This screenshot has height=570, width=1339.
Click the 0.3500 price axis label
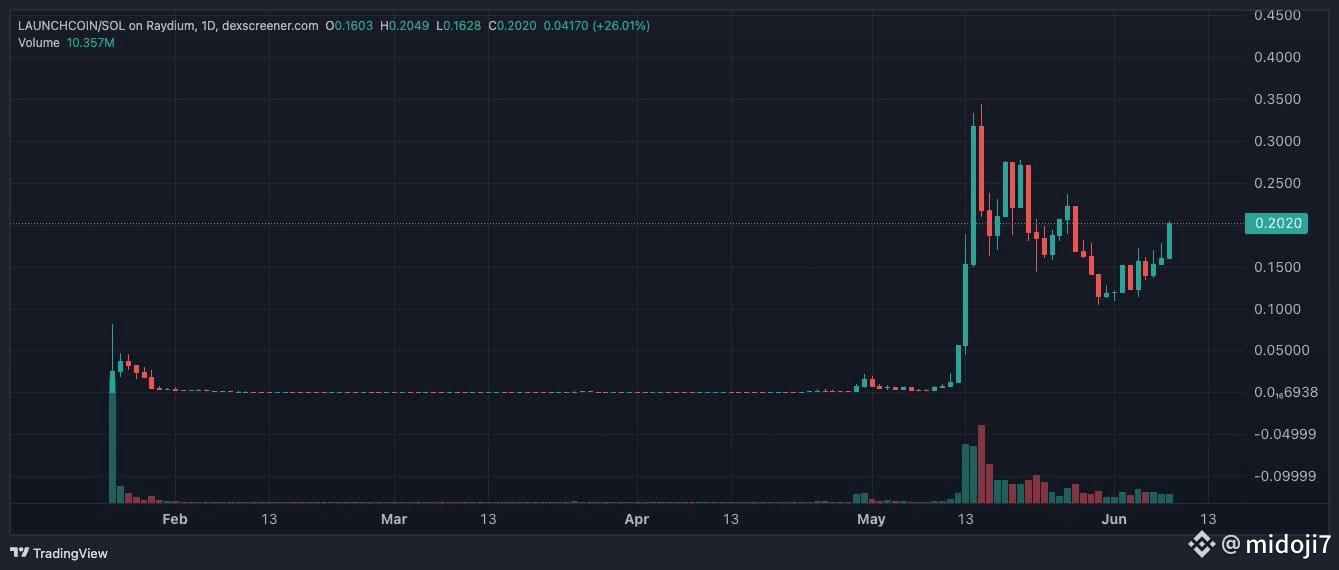pos(1277,99)
